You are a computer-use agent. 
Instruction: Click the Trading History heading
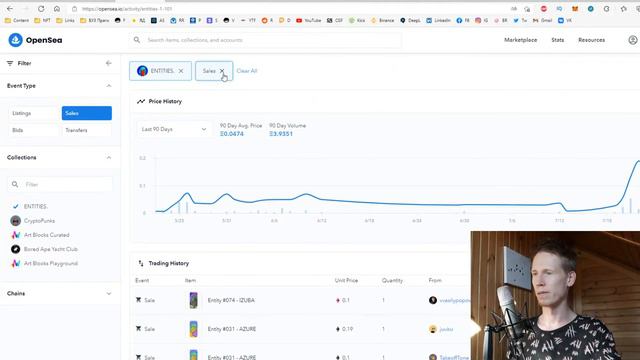pos(169,263)
